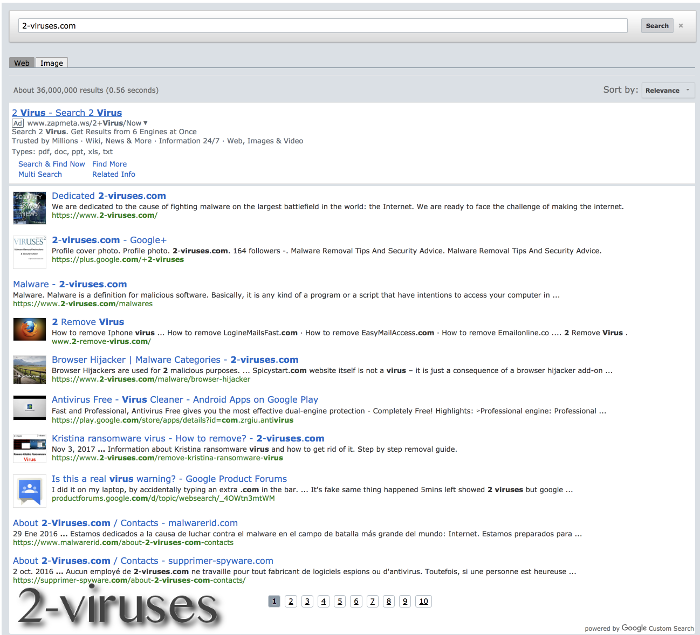Click the Search button

point(657,26)
